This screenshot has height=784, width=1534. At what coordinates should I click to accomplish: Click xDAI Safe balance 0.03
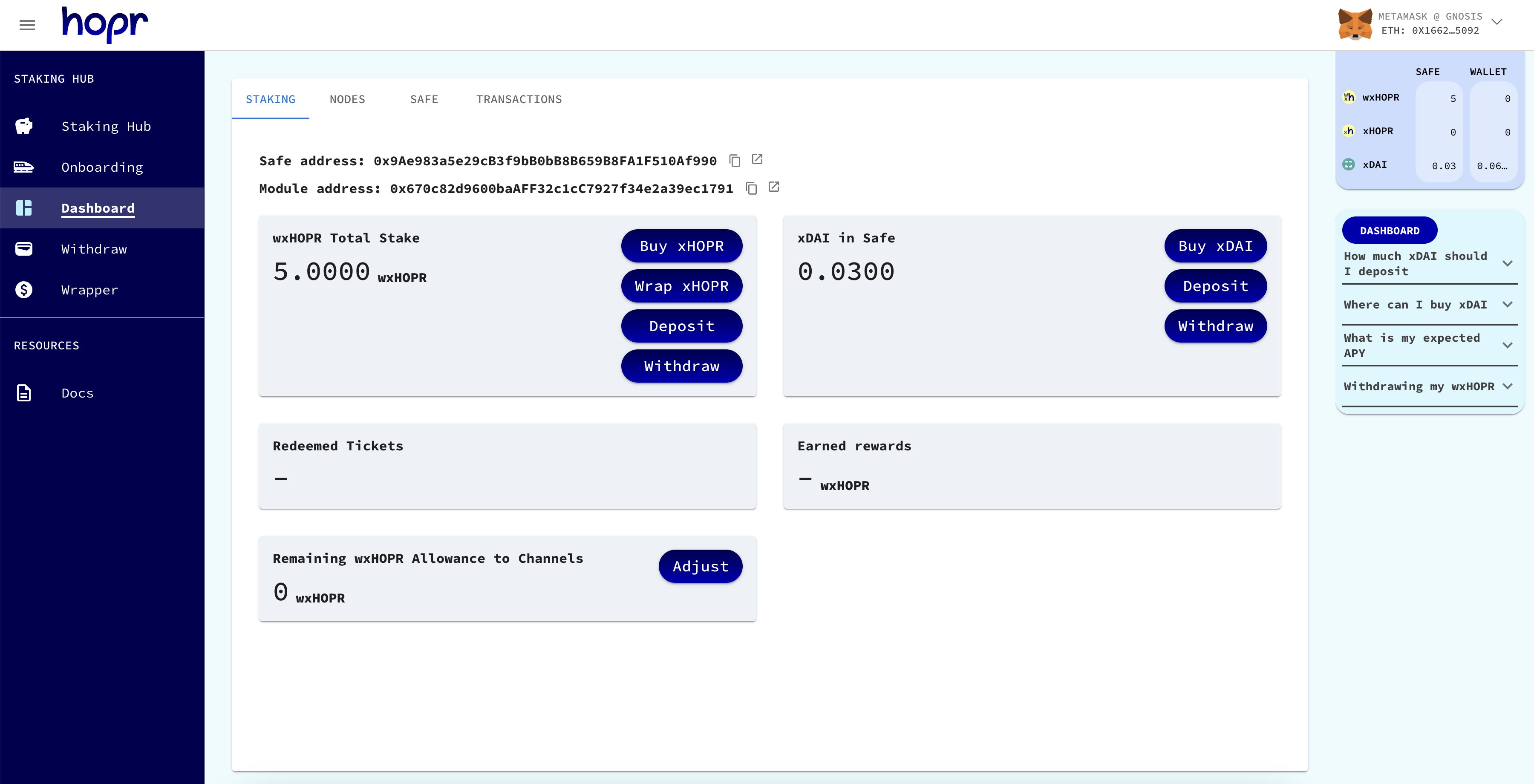point(1444,165)
